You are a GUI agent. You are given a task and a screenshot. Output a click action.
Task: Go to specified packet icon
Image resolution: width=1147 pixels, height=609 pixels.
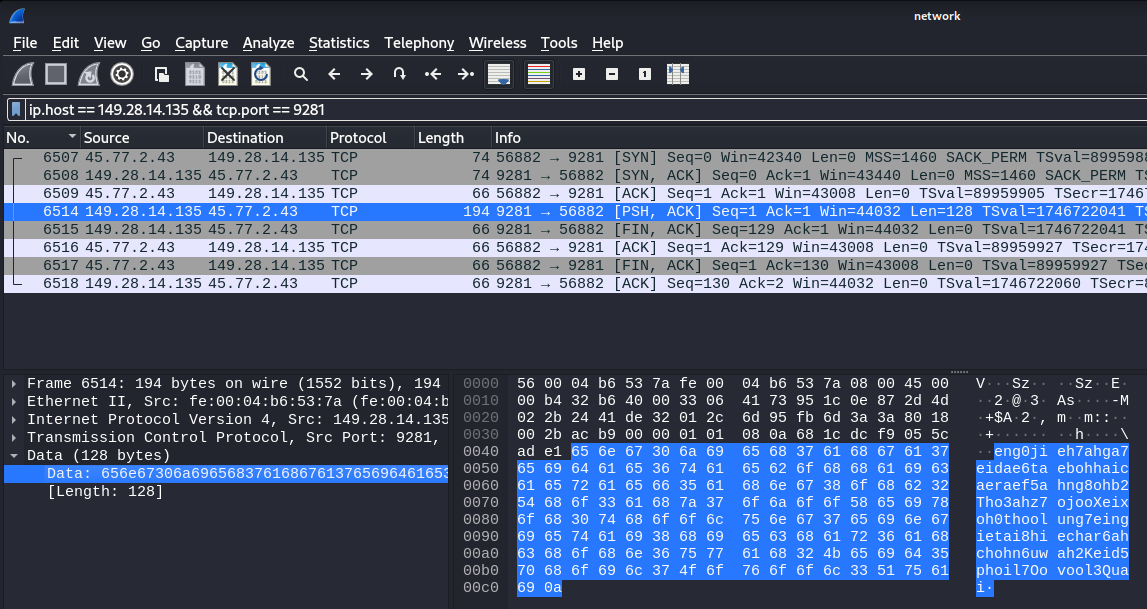pos(399,74)
